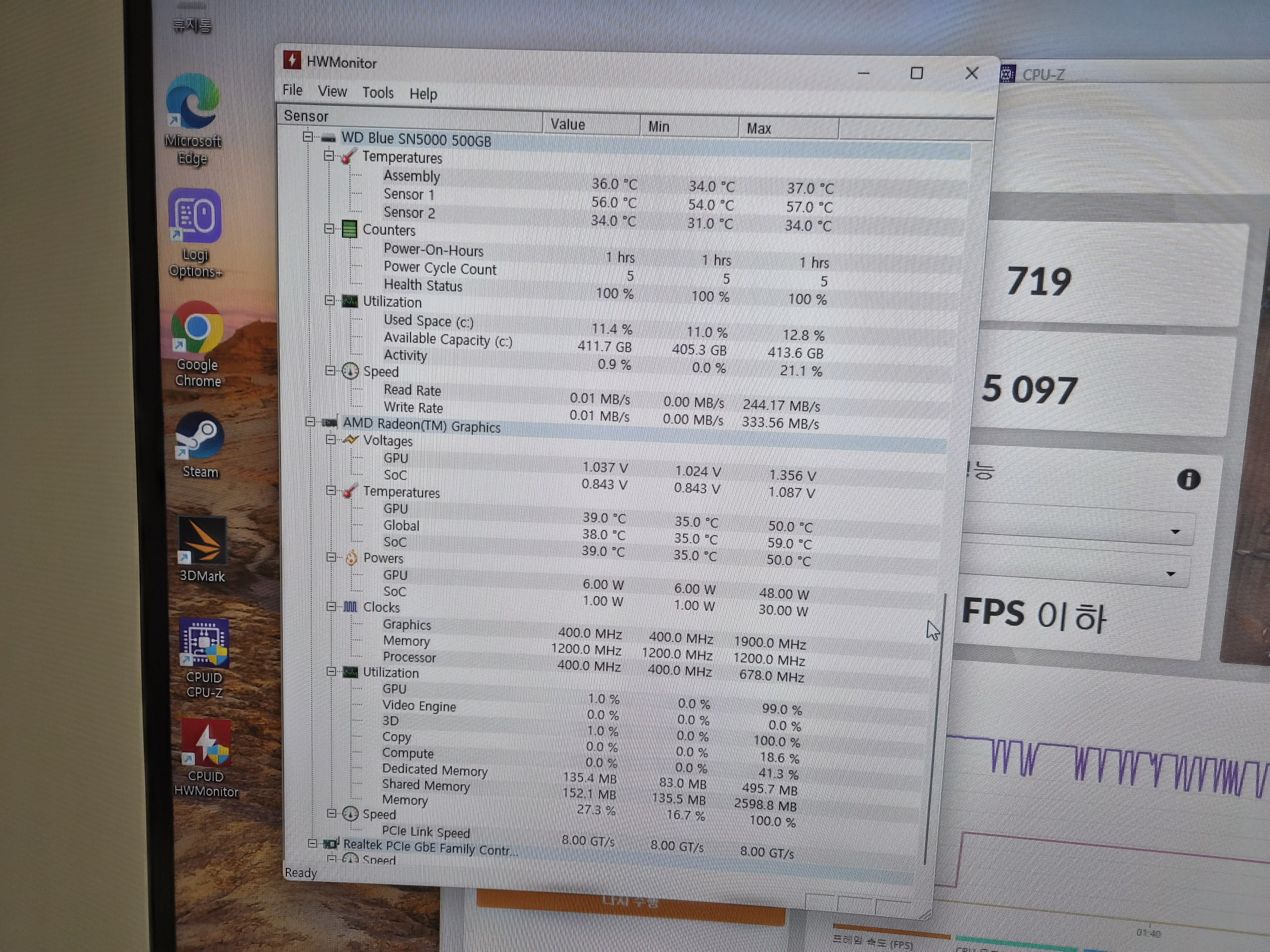
Task: Click the info icon in 3DMark panel
Action: point(1188,479)
